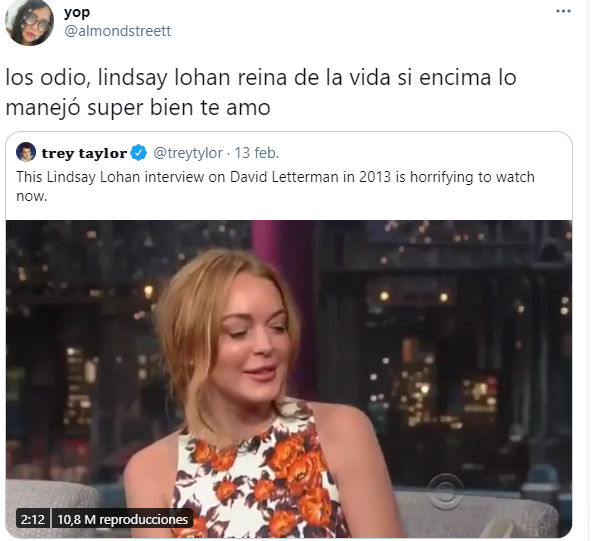Click the quoted tweet text about David Letterman
The image size is (591, 541).
point(275,186)
